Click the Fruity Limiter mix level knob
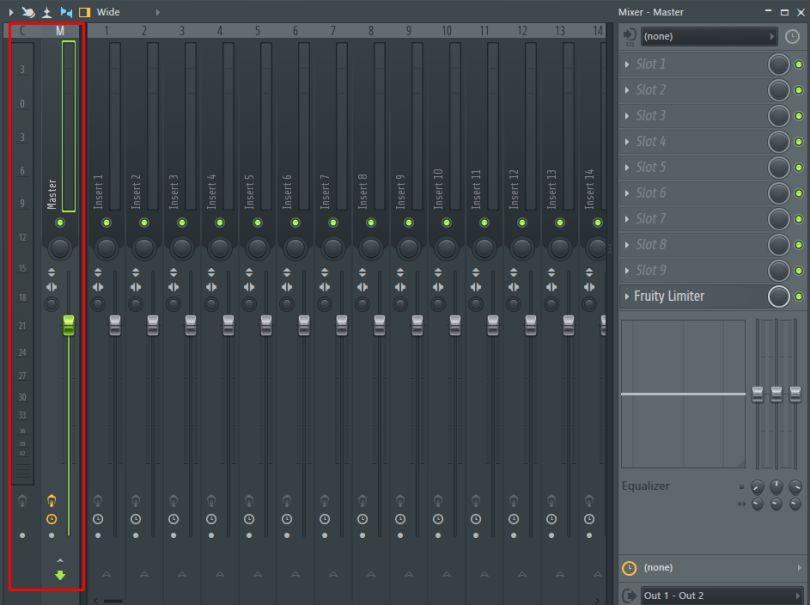Viewport: 810px width, 605px height. [778, 296]
